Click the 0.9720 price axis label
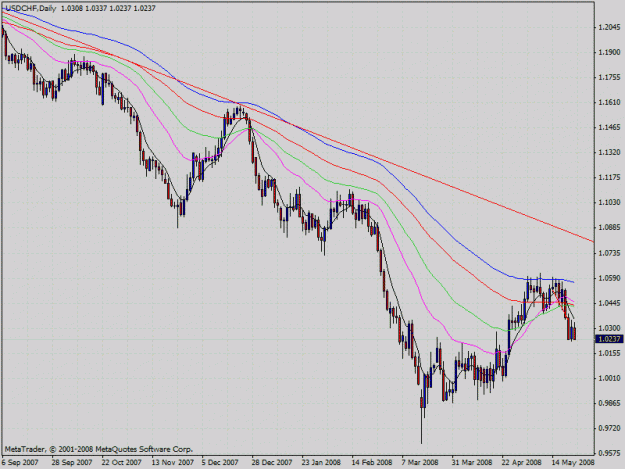Screen dimensions: 625x469 [x=609, y=428]
